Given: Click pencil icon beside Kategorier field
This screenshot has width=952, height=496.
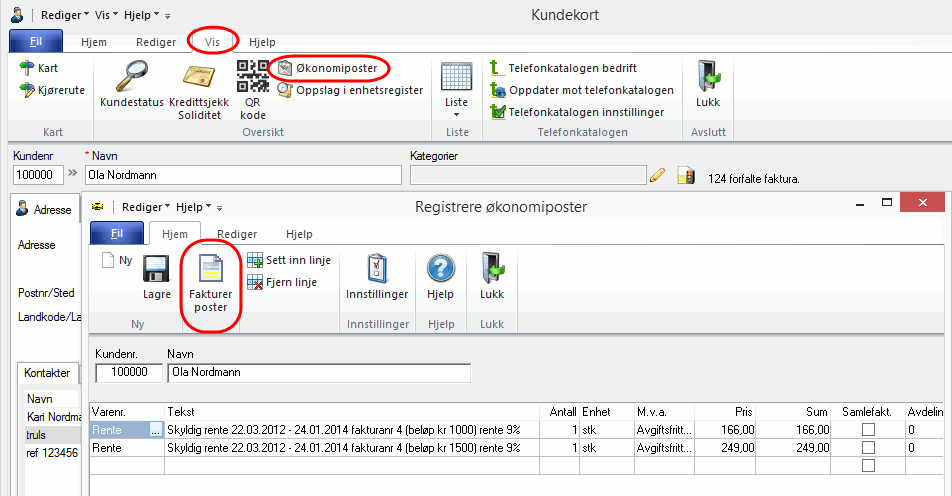Looking at the screenshot, I should [657, 176].
